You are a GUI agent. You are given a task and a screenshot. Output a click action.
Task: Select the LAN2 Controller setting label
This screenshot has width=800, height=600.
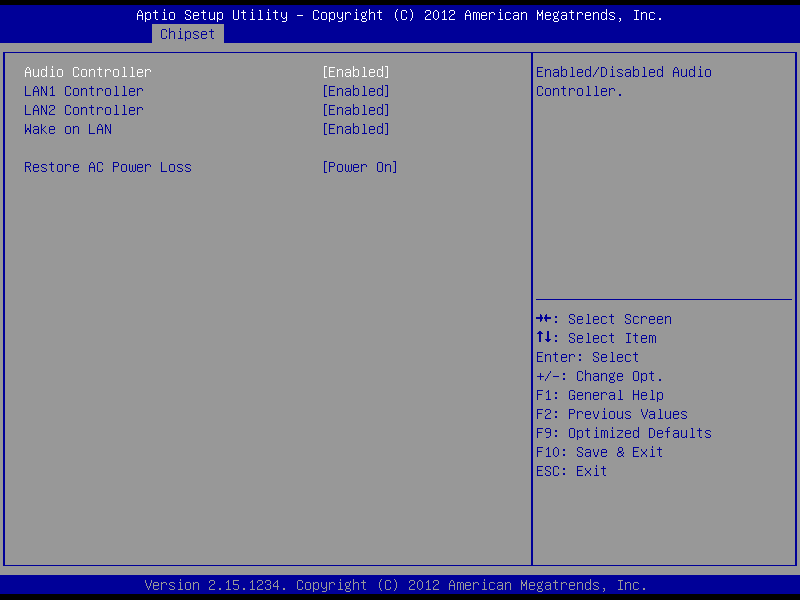84,110
